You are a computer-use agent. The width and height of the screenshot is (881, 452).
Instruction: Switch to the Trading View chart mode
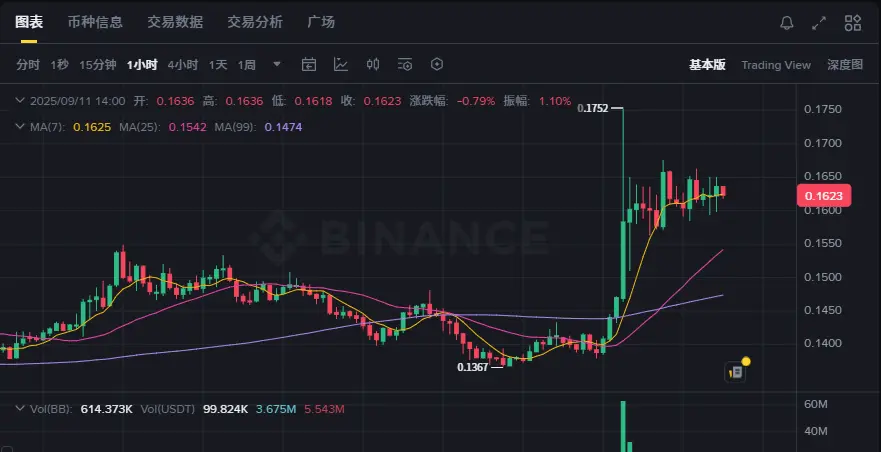pyautogui.click(x=776, y=65)
